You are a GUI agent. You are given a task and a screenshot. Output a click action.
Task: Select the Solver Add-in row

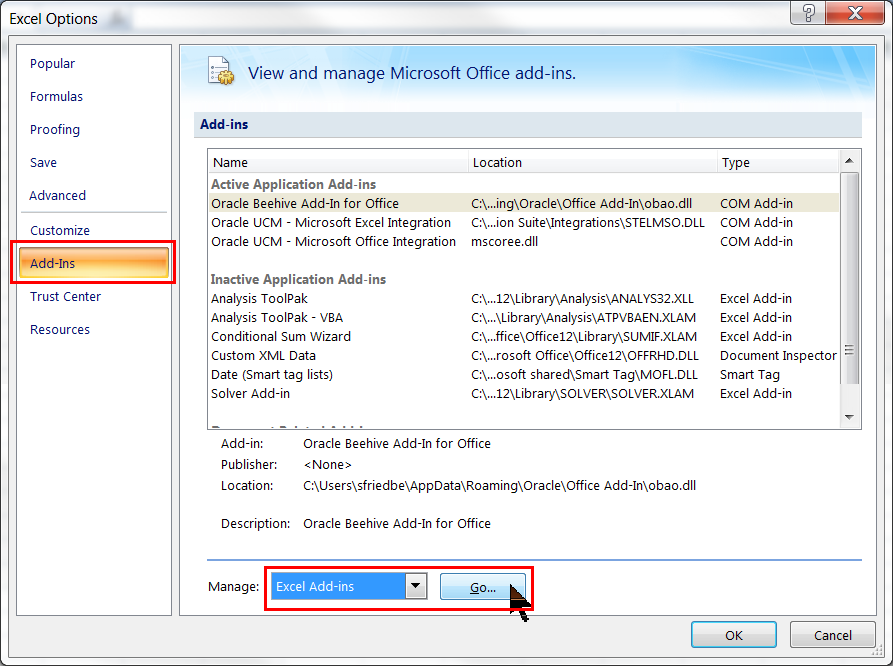251,394
